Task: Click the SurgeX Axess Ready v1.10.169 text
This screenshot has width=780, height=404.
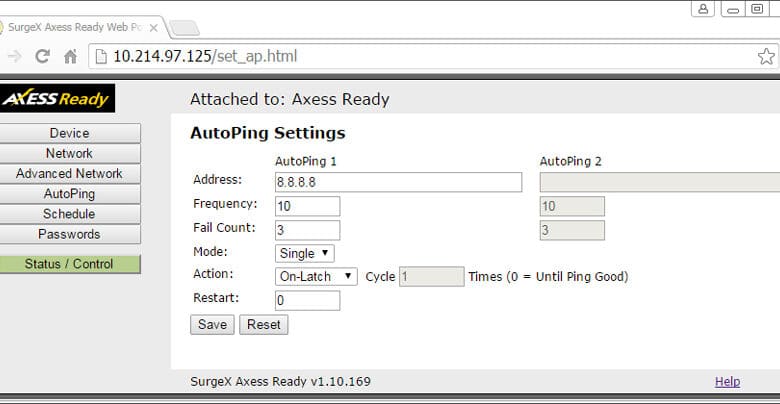Action: (281, 382)
